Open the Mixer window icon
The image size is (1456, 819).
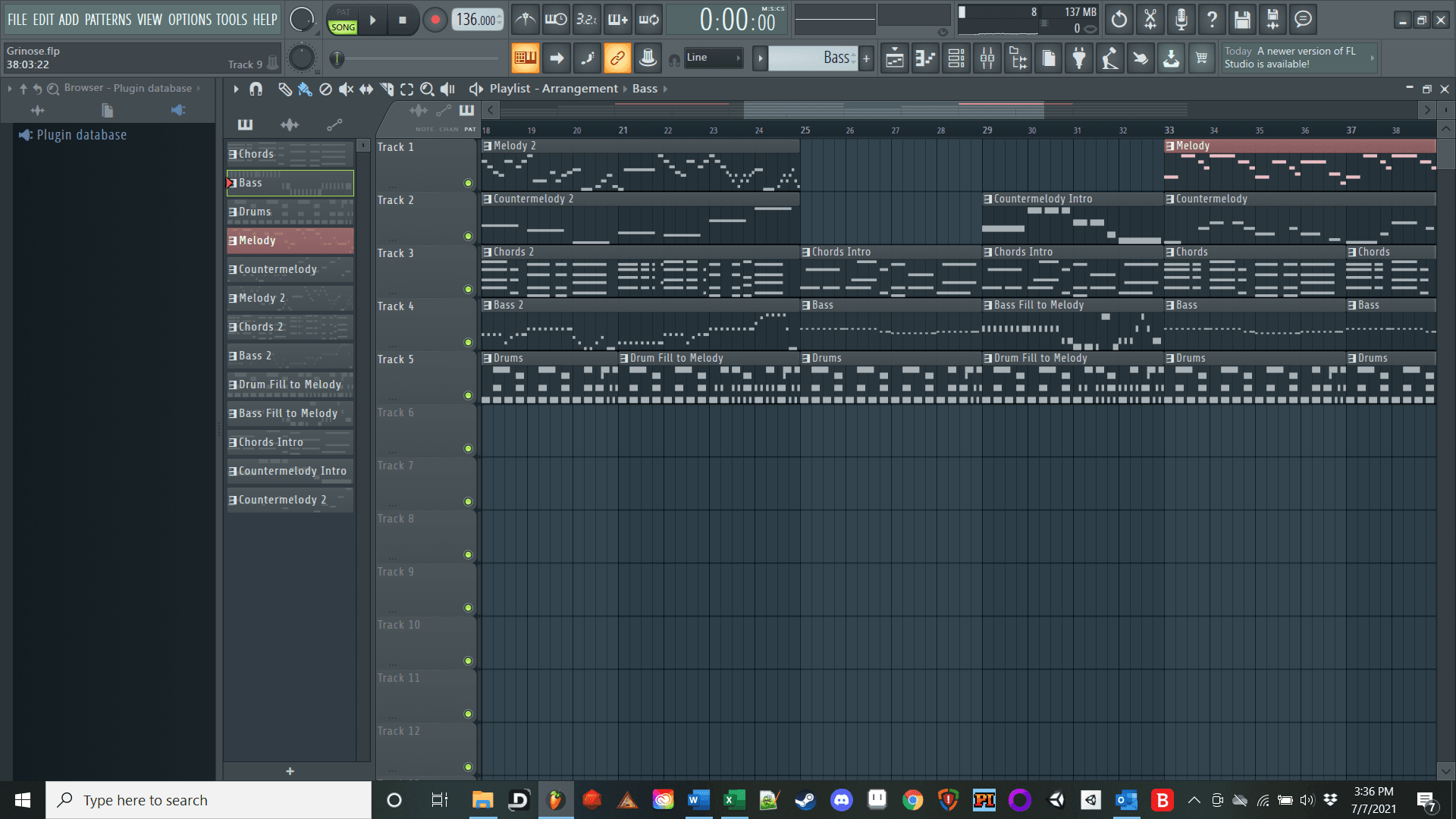(x=987, y=58)
